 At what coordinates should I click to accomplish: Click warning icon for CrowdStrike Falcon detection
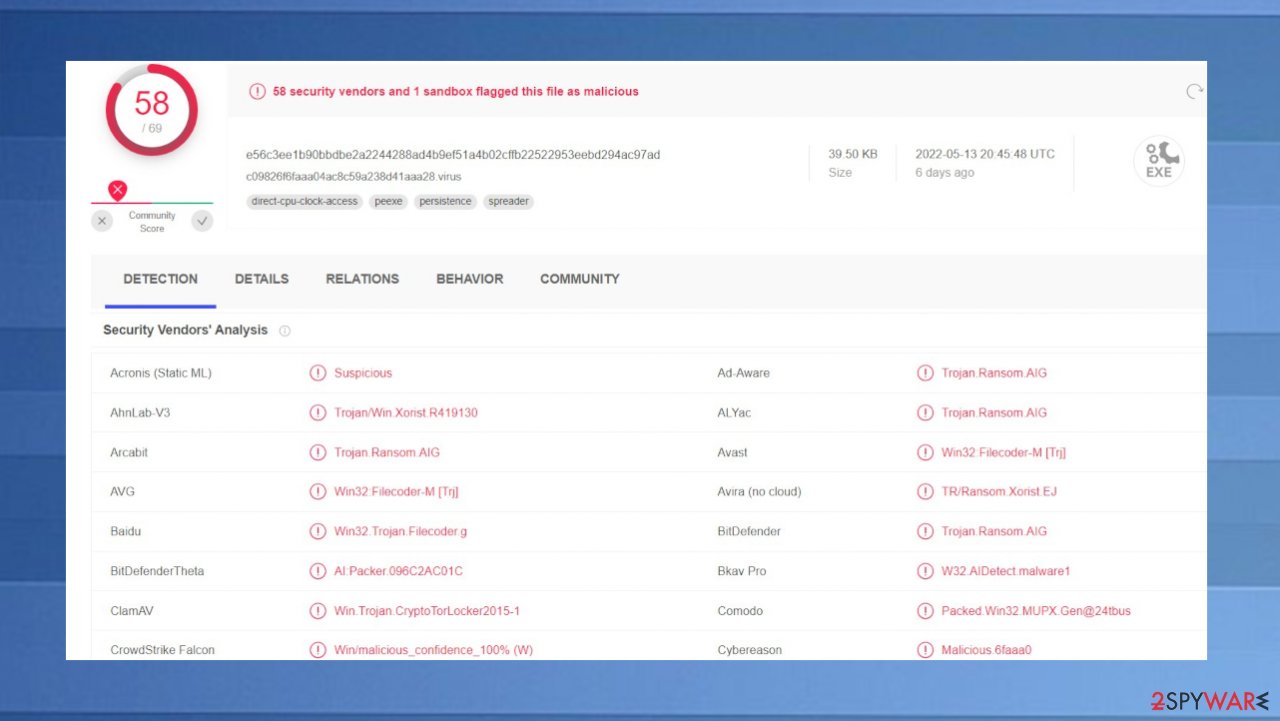coord(318,650)
